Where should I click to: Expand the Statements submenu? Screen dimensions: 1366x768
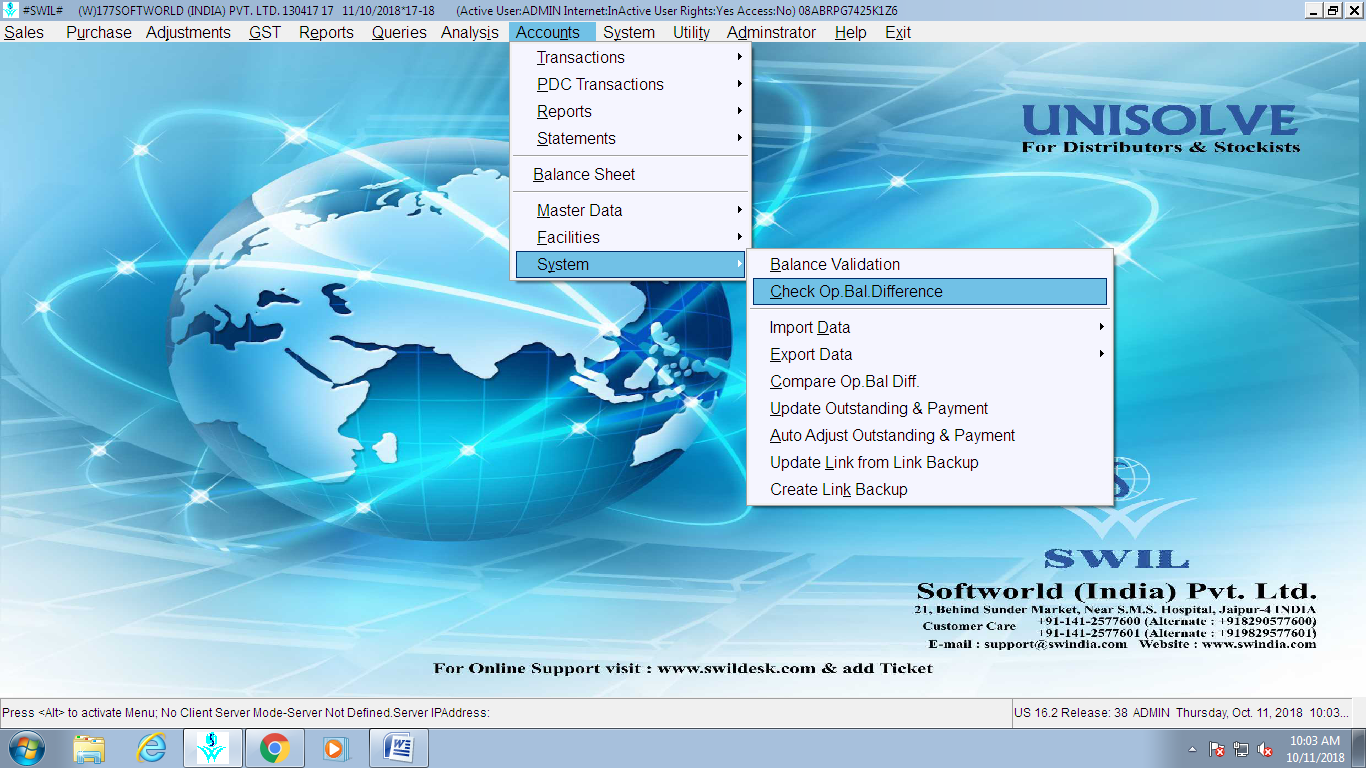point(630,138)
